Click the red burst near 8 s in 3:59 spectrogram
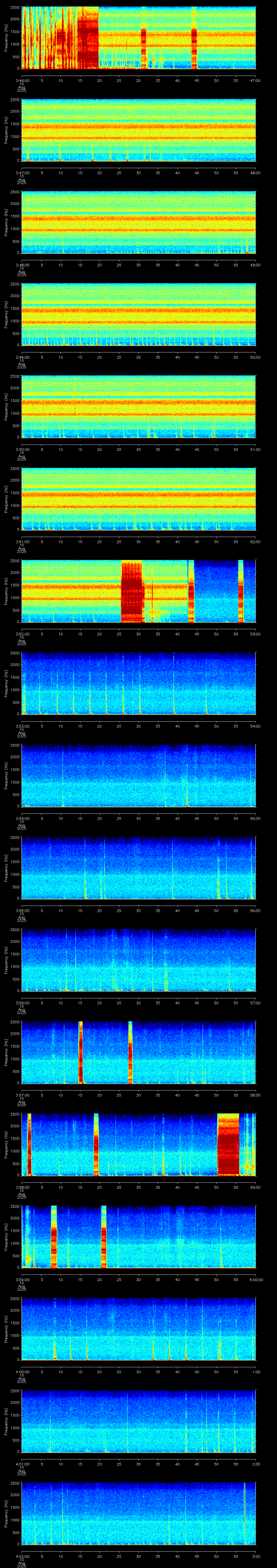 pyautogui.click(x=54, y=1237)
